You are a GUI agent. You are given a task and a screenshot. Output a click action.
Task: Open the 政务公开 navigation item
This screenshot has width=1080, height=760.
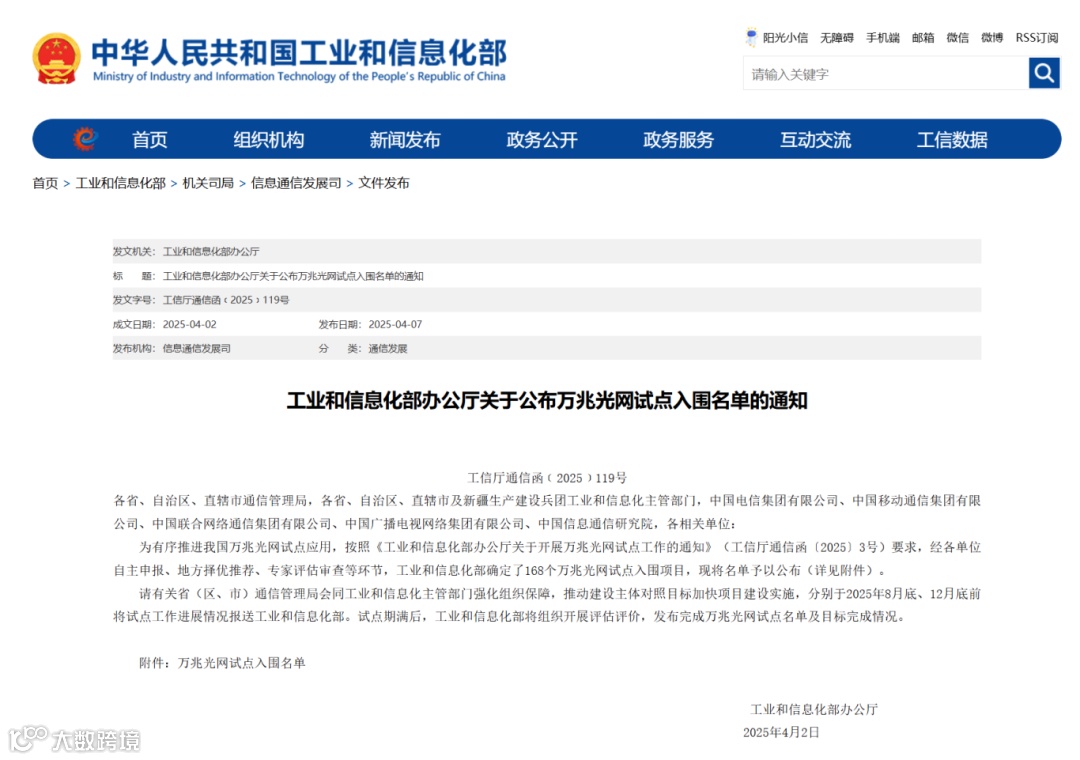tap(542, 140)
